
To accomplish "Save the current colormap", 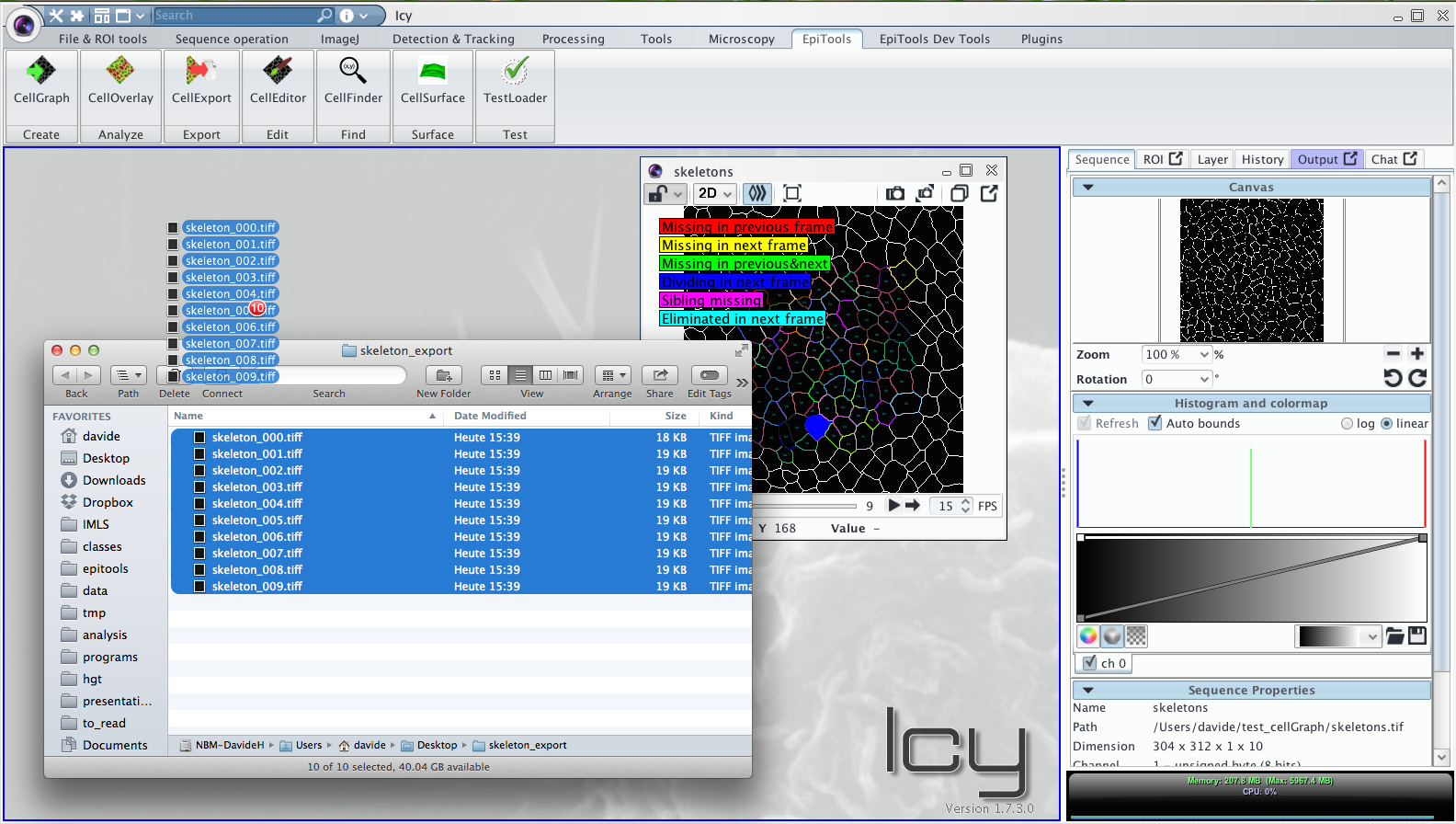I will coord(1417,635).
